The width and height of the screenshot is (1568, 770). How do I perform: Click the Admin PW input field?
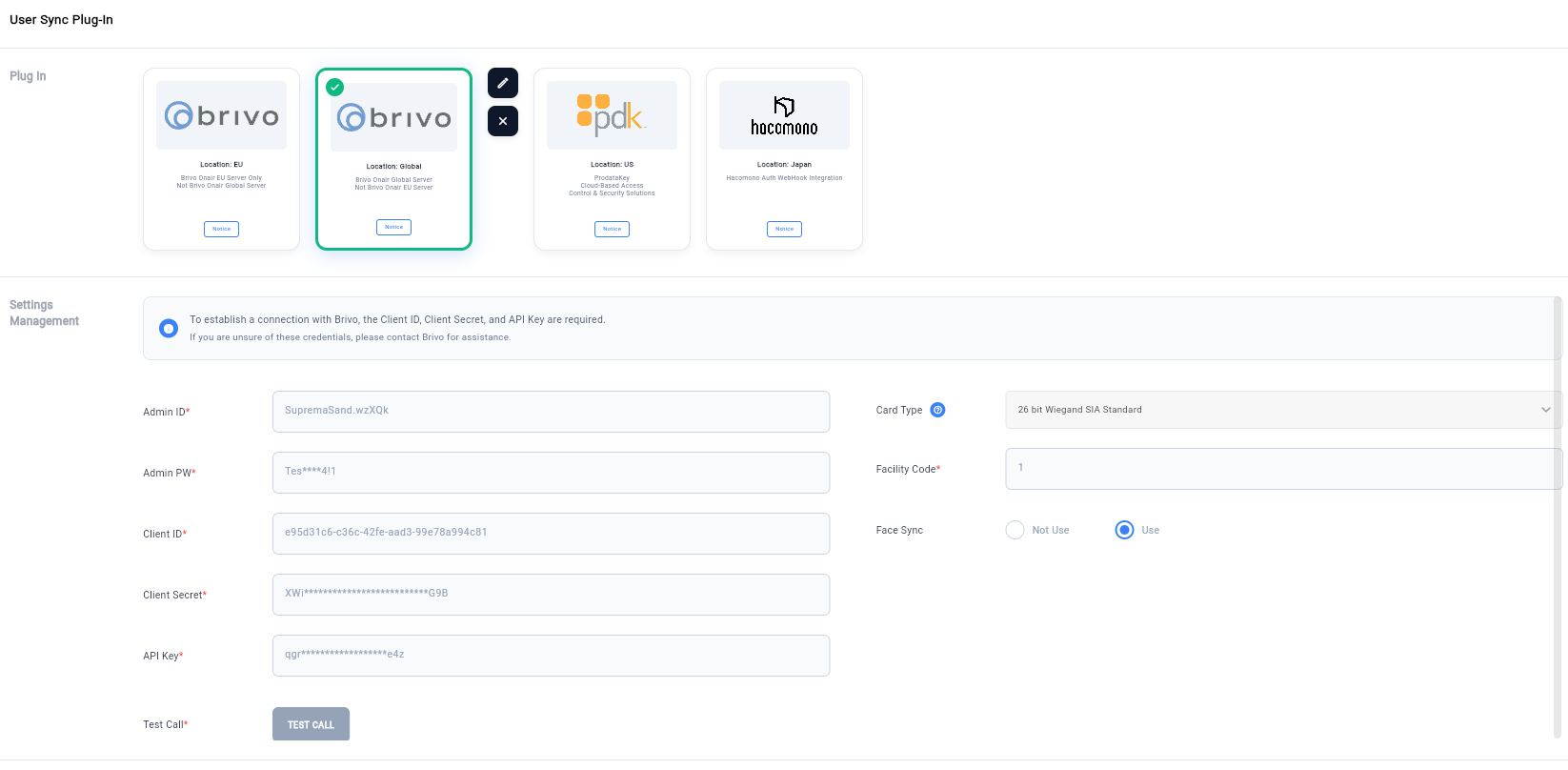[551, 472]
